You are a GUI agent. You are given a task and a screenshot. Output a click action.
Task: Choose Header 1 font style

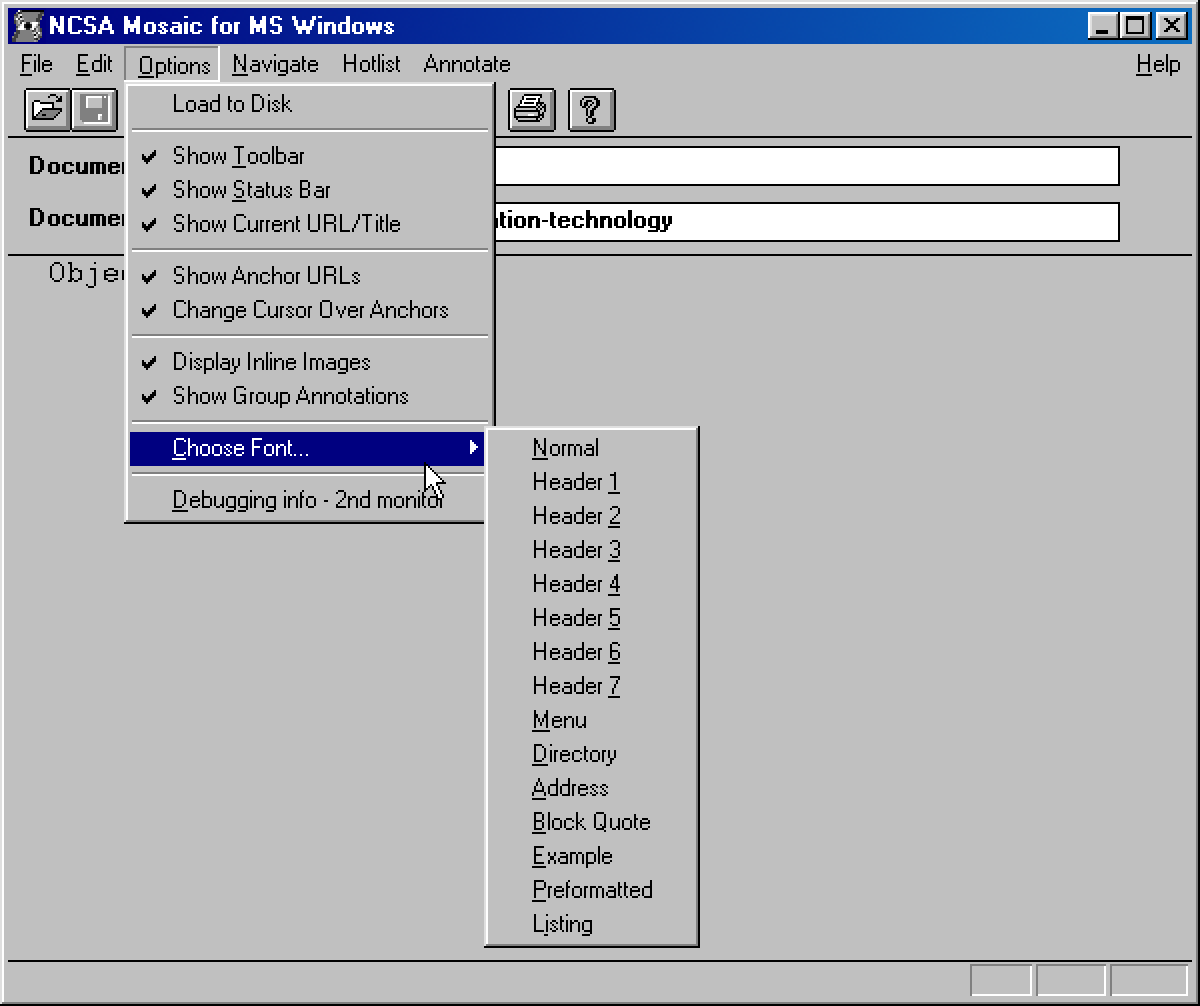(575, 482)
